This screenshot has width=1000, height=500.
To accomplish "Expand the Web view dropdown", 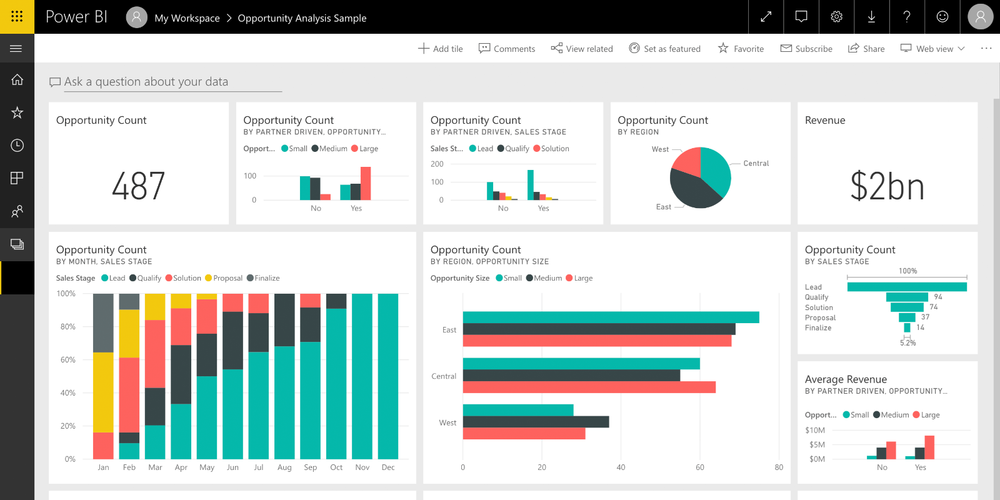I will coord(932,48).
